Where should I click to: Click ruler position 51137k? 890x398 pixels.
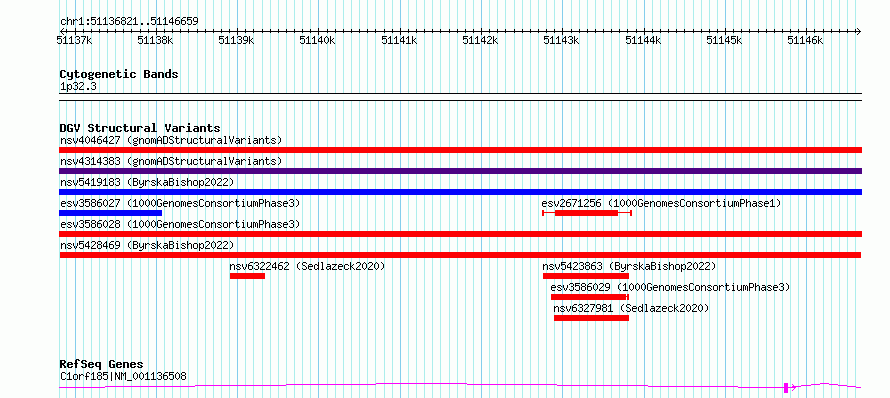tap(75, 40)
